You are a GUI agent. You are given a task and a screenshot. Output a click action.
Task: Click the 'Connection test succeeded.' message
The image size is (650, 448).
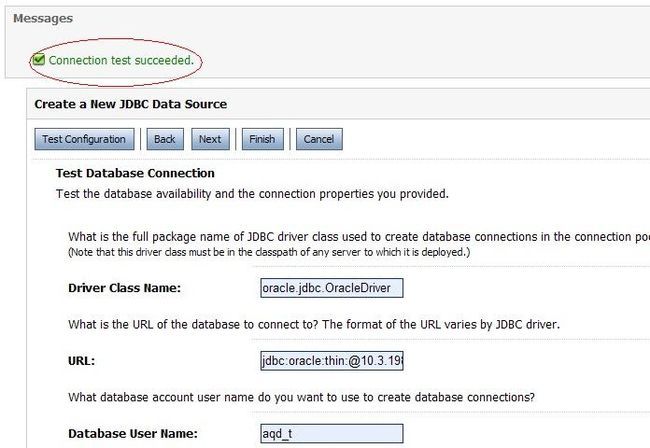click(x=121, y=60)
